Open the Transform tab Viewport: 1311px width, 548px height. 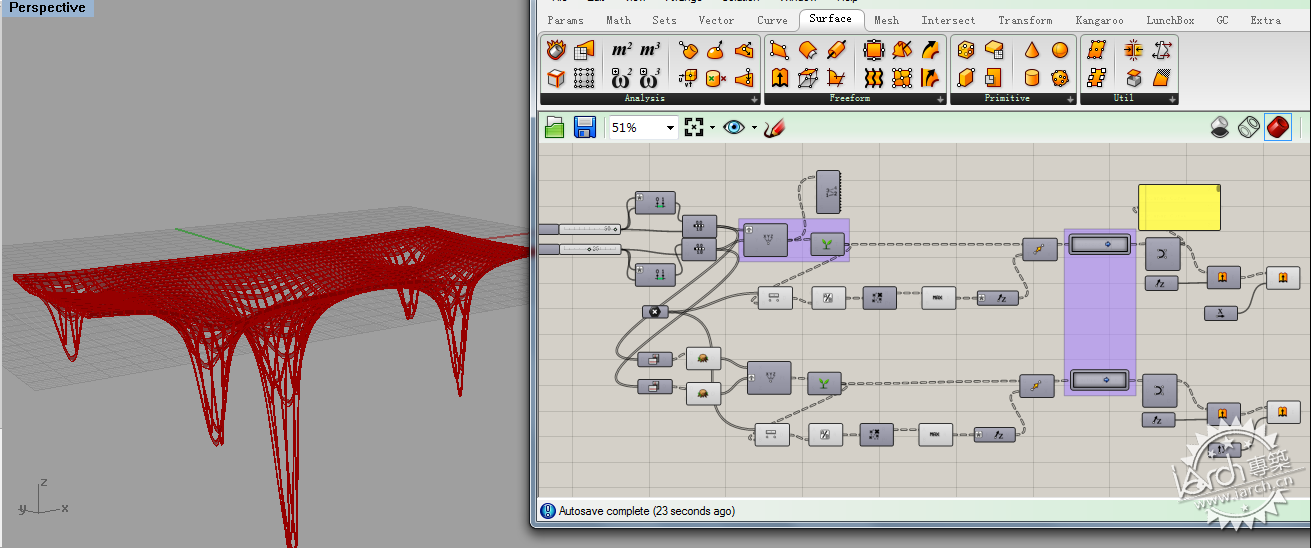coord(1025,20)
